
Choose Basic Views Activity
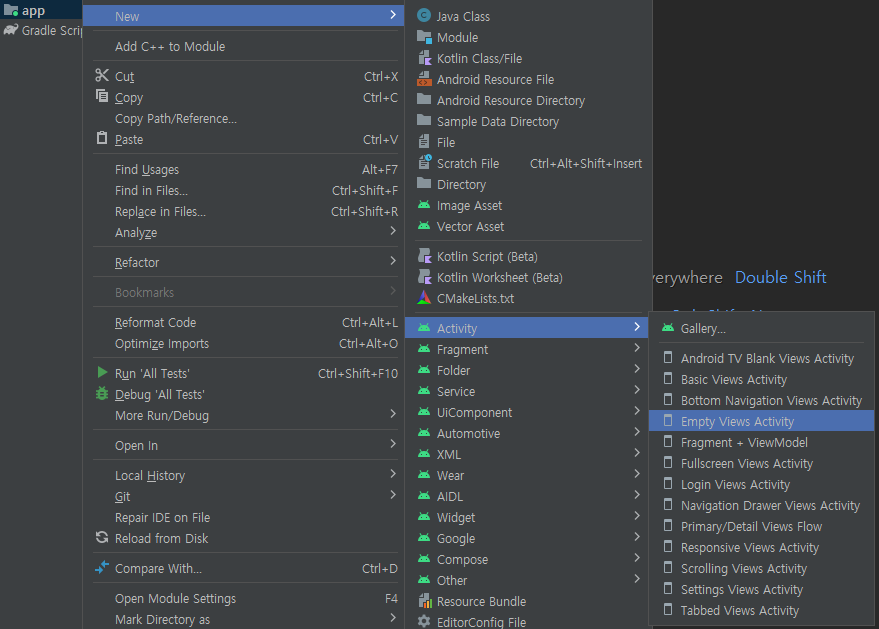(x=761, y=380)
